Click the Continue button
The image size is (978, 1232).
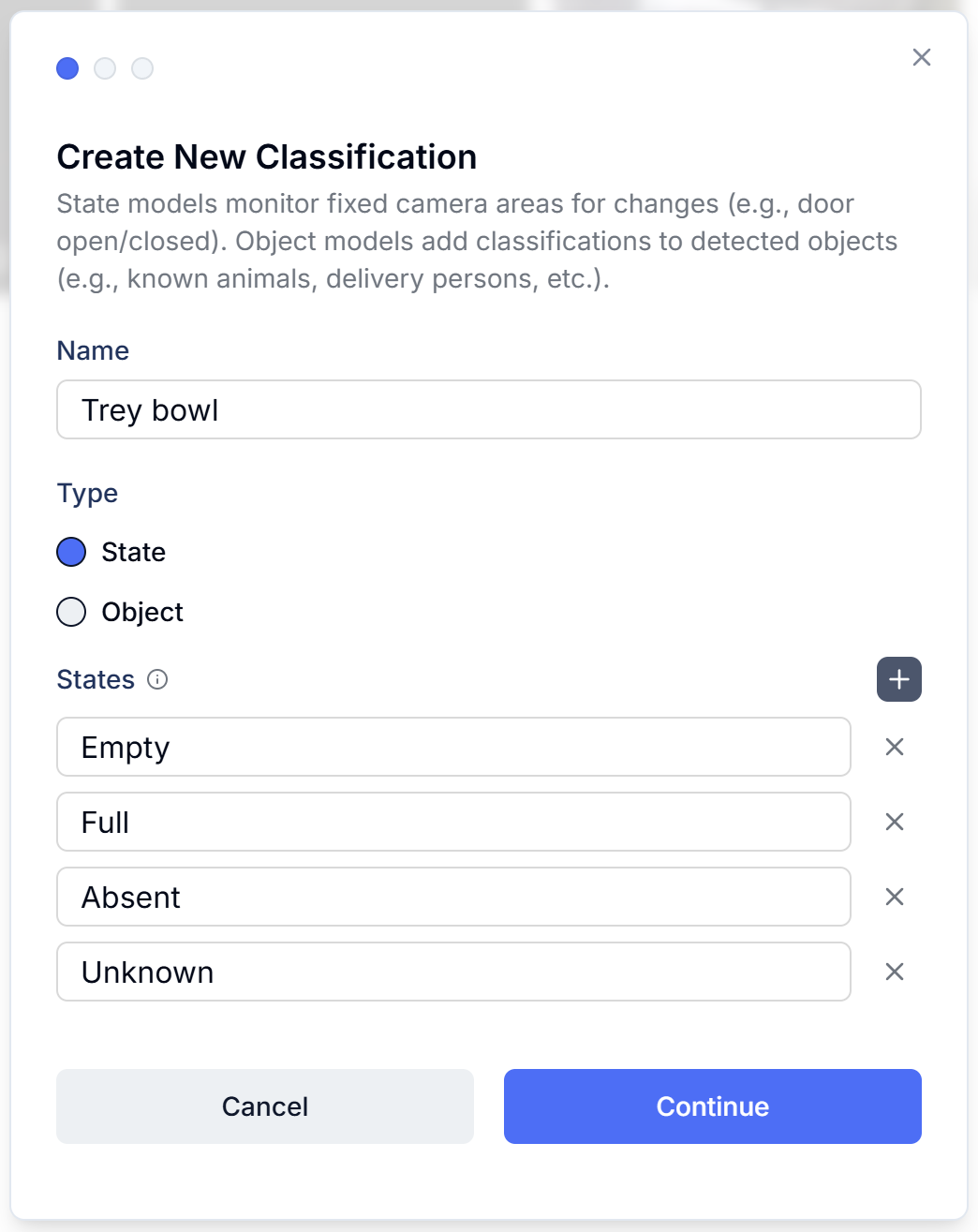point(712,1106)
